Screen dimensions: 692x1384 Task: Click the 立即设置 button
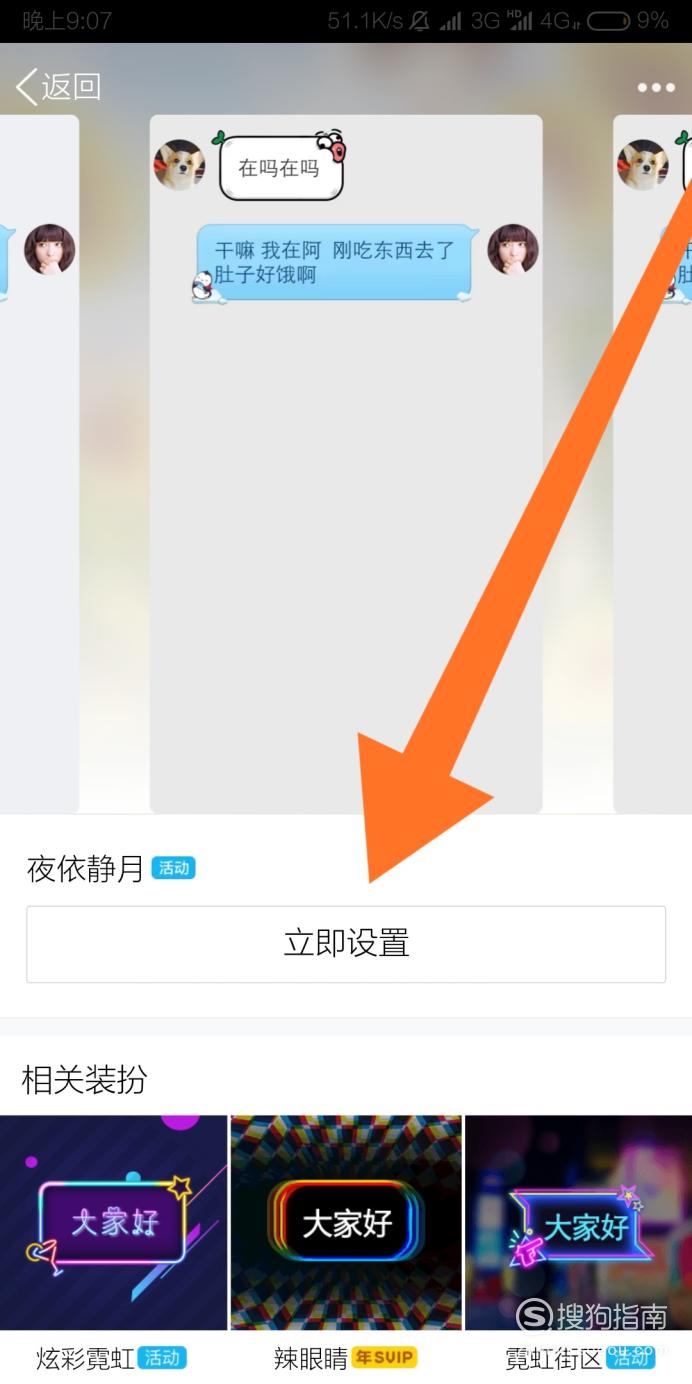[x=346, y=944]
